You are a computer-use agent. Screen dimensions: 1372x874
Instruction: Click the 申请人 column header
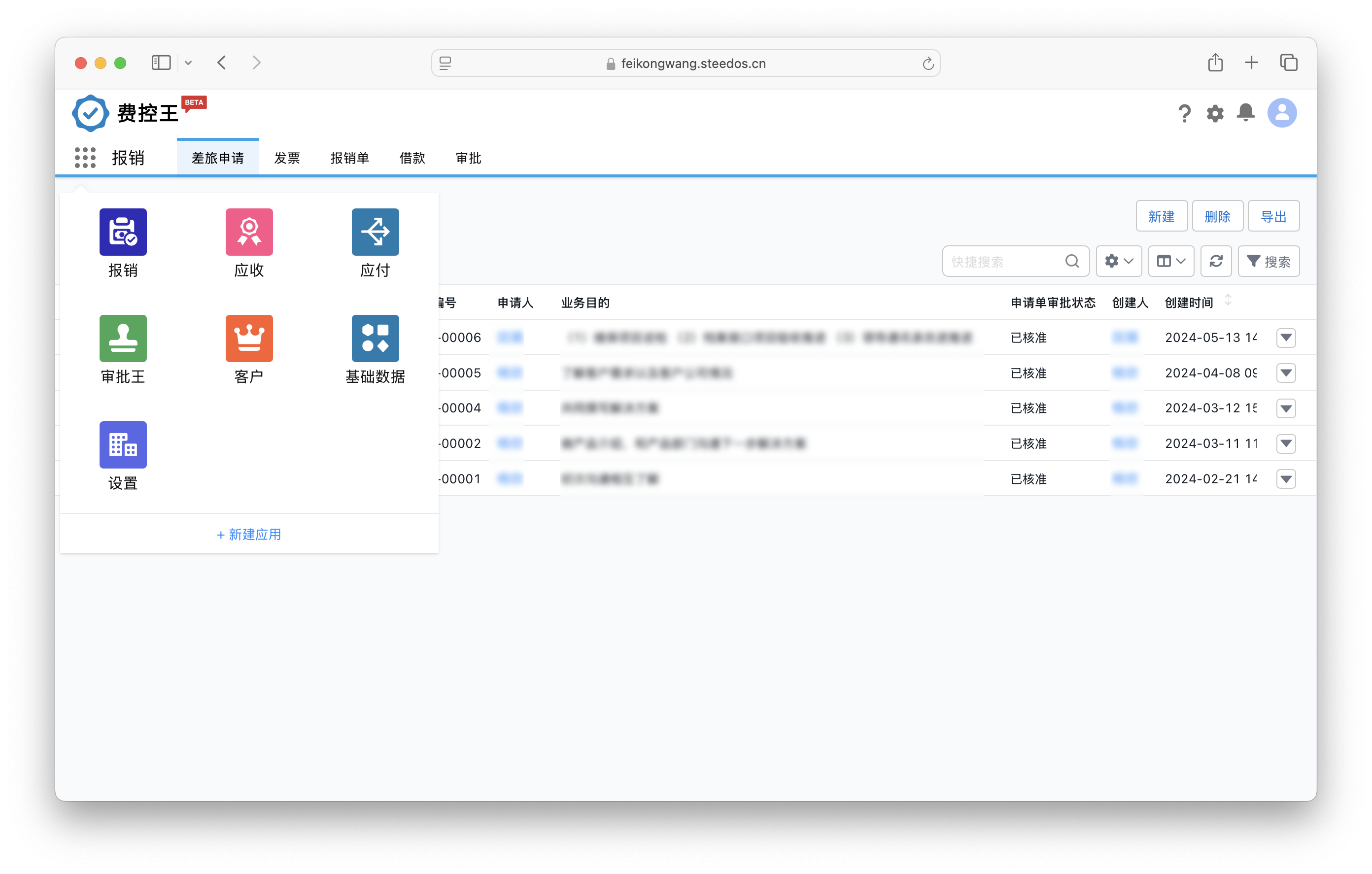pyautogui.click(x=515, y=303)
